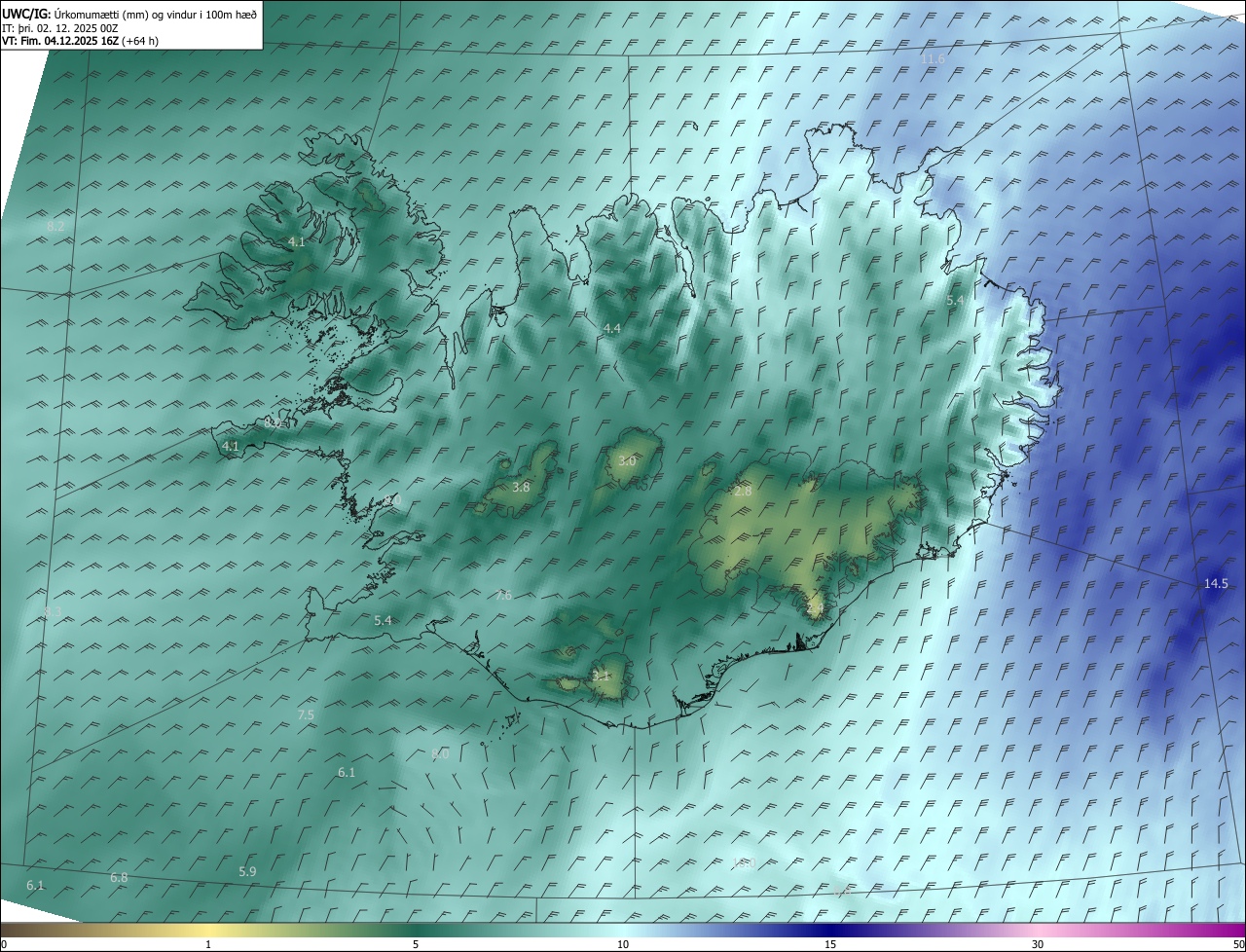Click the 6.8 value label
The width and height of the screenshot is (1246, 952).
tap(119, 877)
